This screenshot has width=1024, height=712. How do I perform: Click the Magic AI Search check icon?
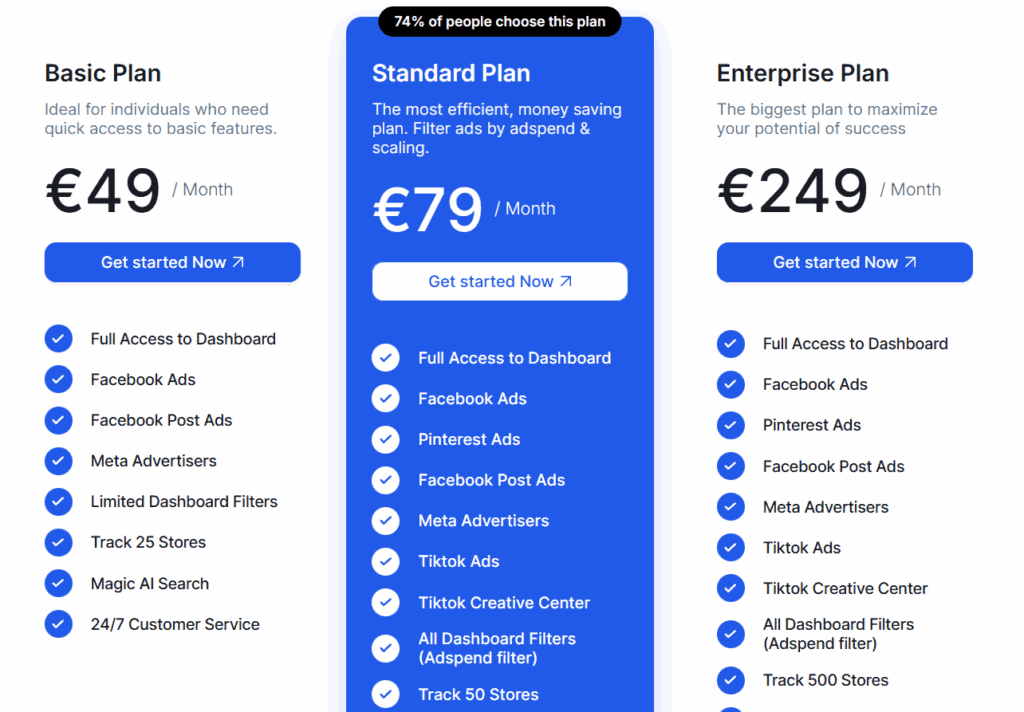click(x=58, y=583)
